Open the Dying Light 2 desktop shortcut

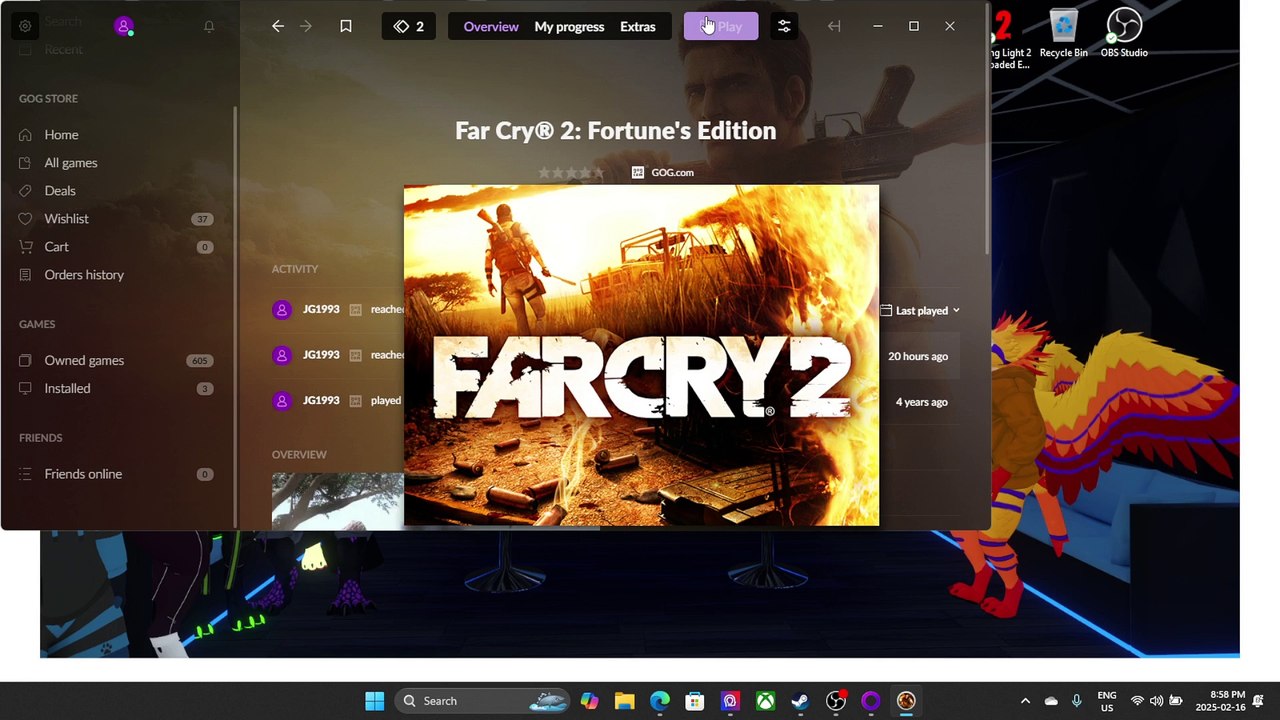click(x=1010, y=40)
